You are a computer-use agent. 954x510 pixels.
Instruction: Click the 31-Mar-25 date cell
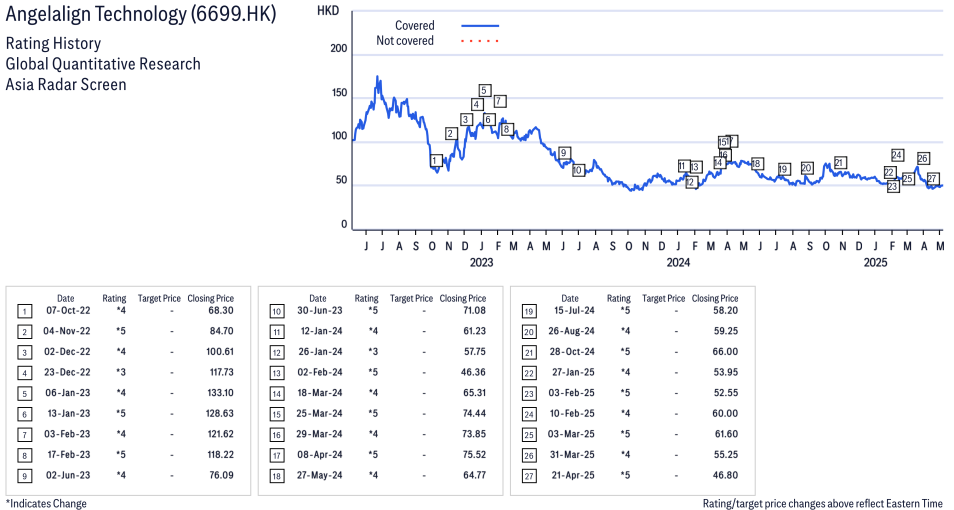tap(572, 455)
